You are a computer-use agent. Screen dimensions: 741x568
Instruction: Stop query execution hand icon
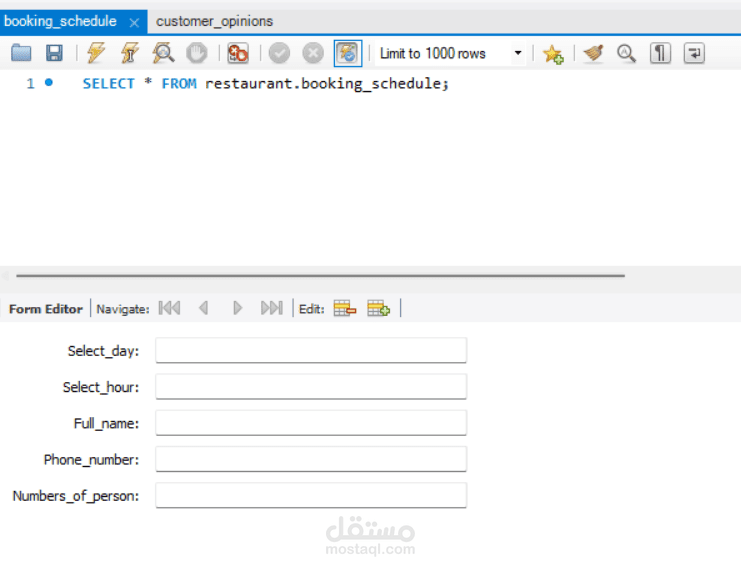197,53
